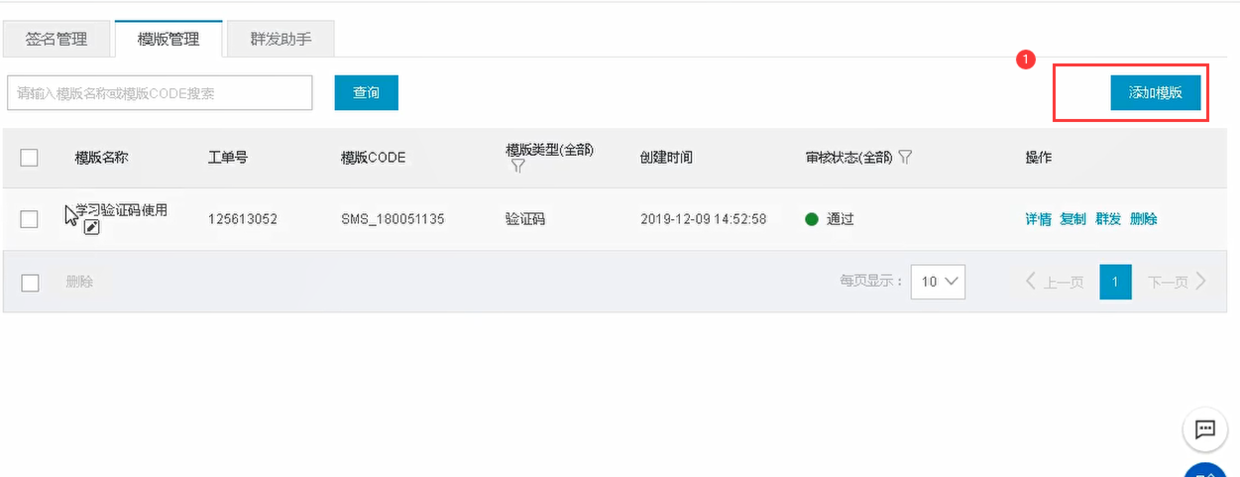Click 群发 link in the template row
The image size is (1240, 477).
pyautogui.click(x=1108, y=219)
